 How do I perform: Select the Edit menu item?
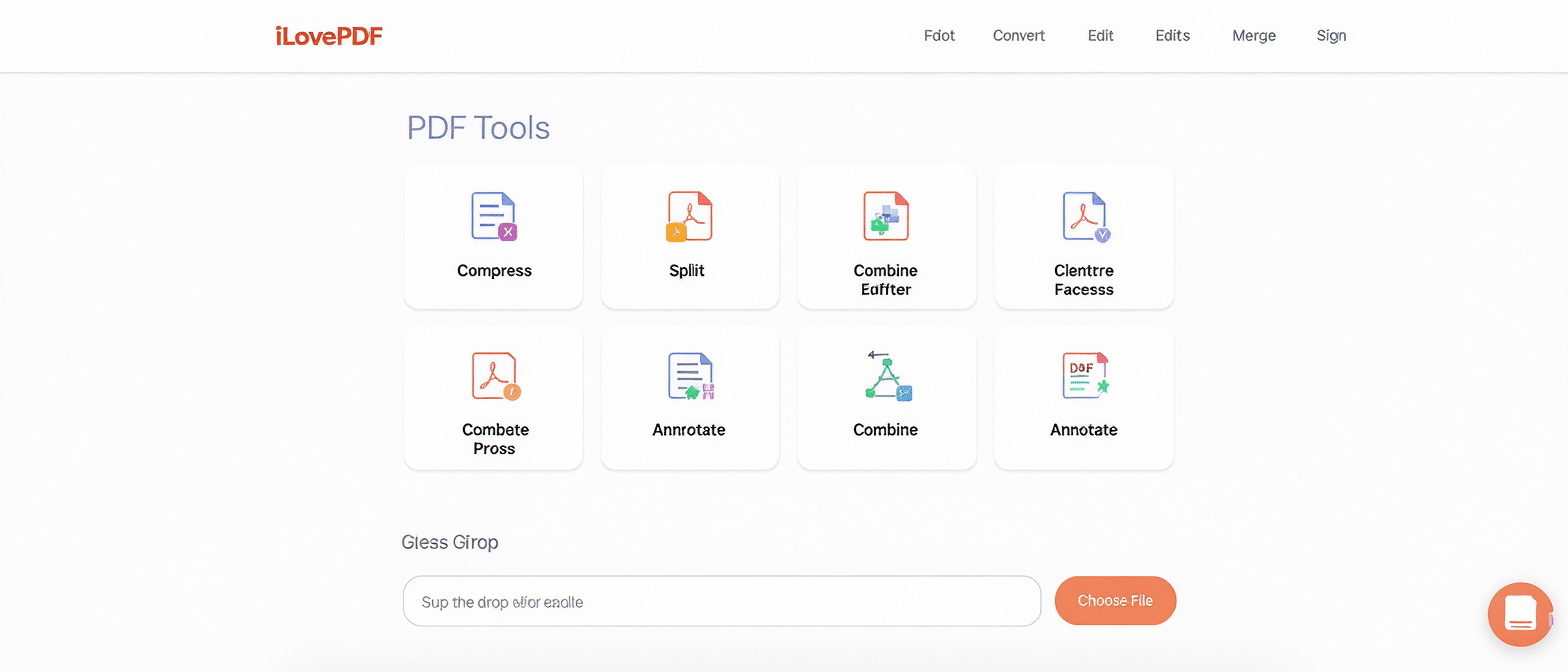pyautogui.click(x=1100, y=36)
